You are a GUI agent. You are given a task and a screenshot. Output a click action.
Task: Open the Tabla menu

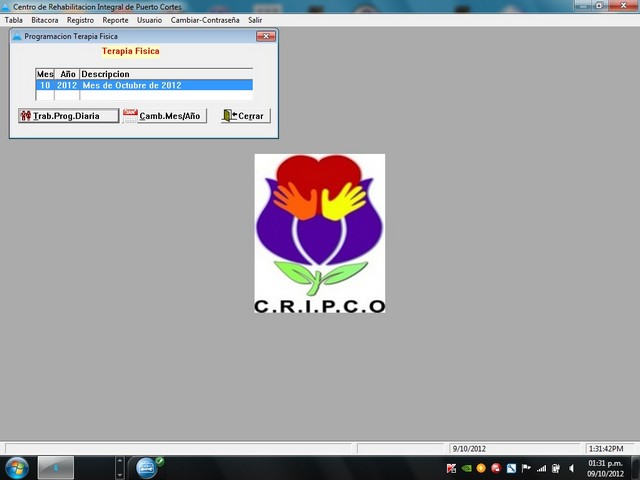click(13, 20)
